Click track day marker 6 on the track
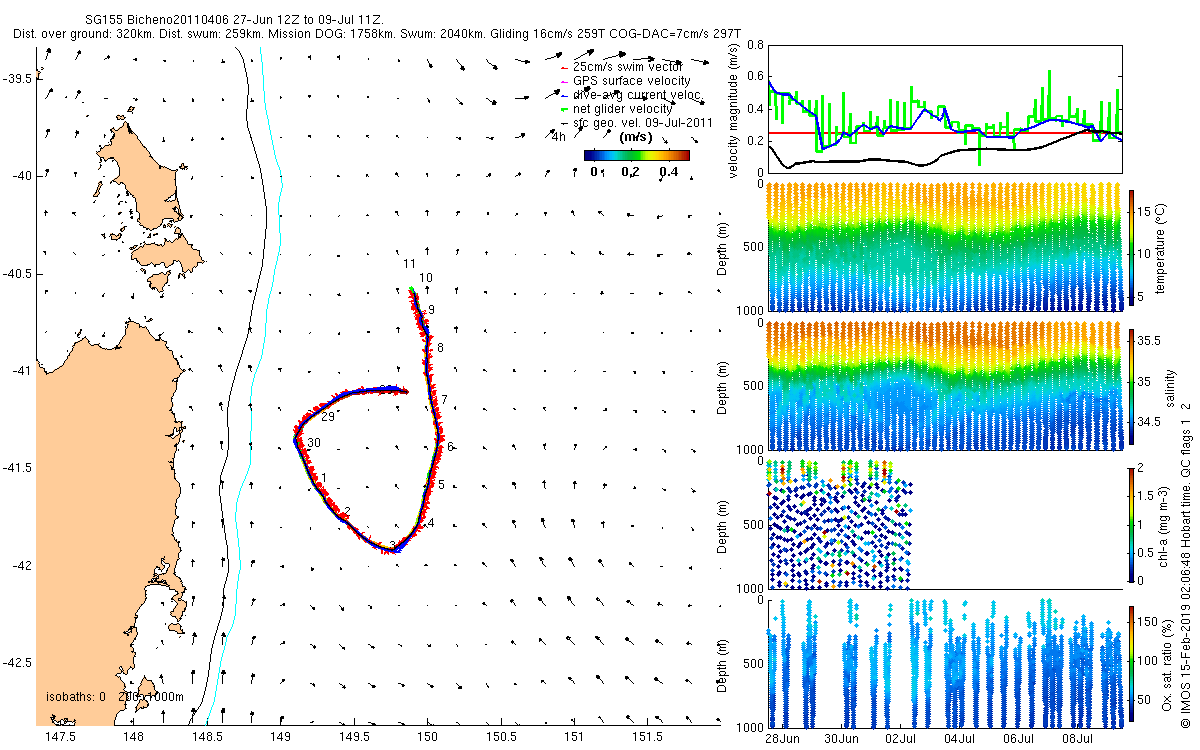Viewport: 1200px width, 750px height. 451,447
